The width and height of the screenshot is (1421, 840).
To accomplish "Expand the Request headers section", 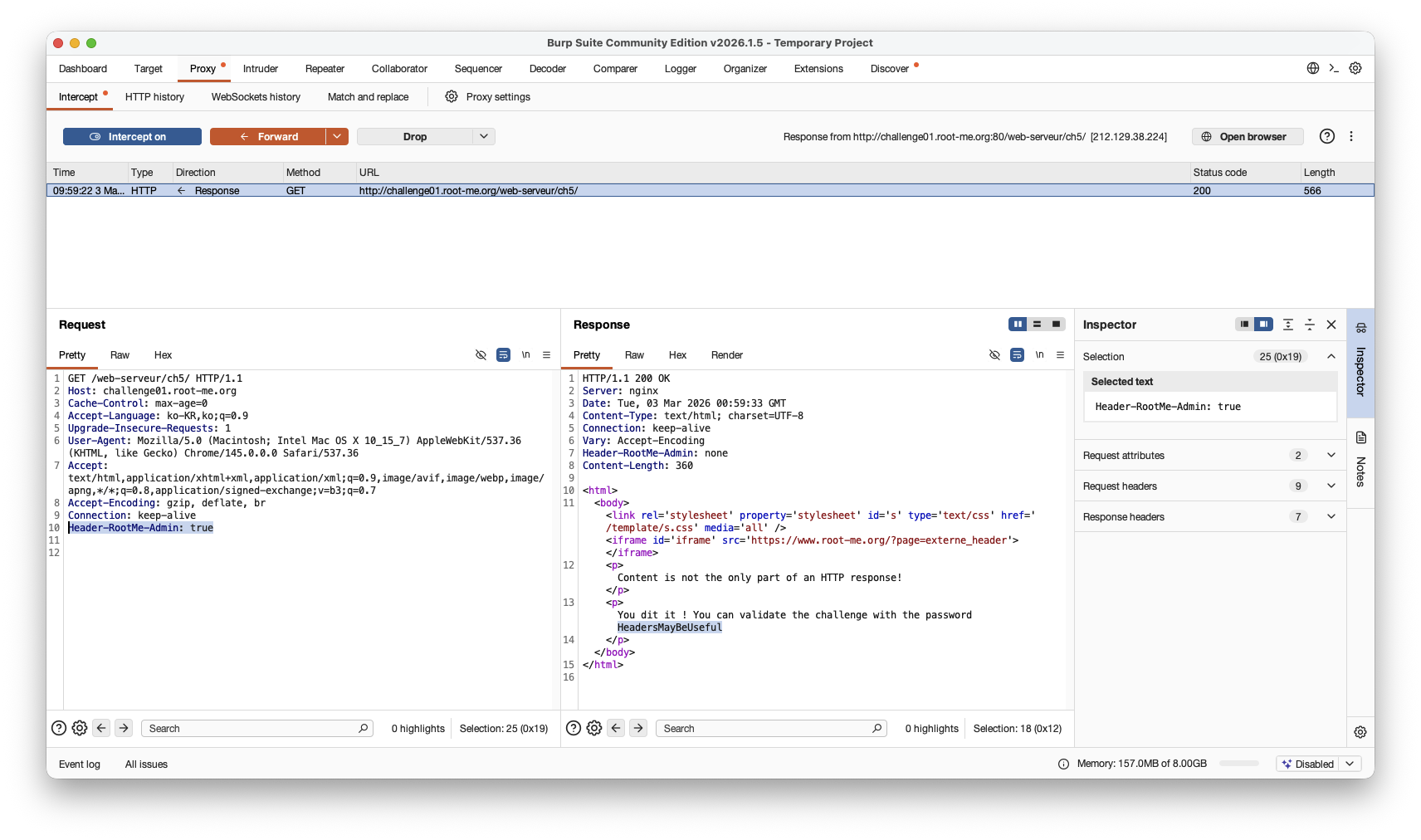I will tap(1331, 486).
